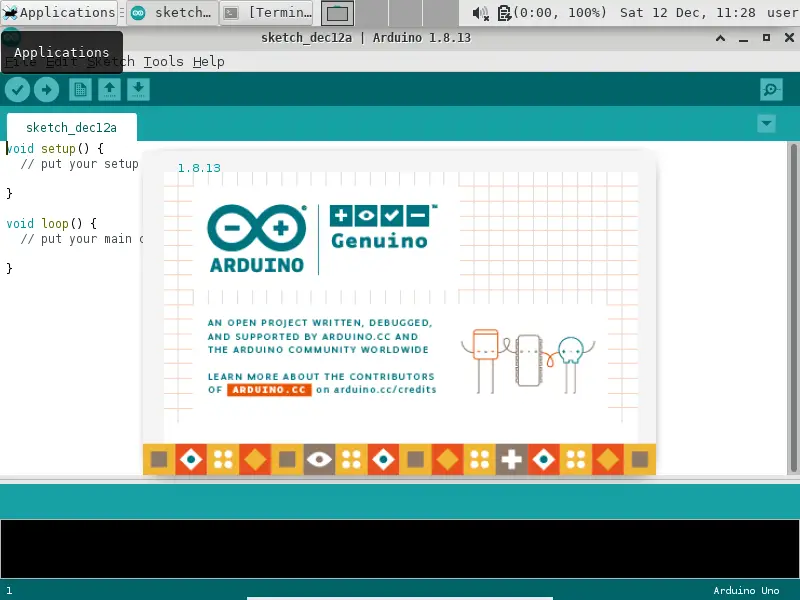800x600 pixels.
Task: Click the Genuino logo on splash
Action: 383,227
